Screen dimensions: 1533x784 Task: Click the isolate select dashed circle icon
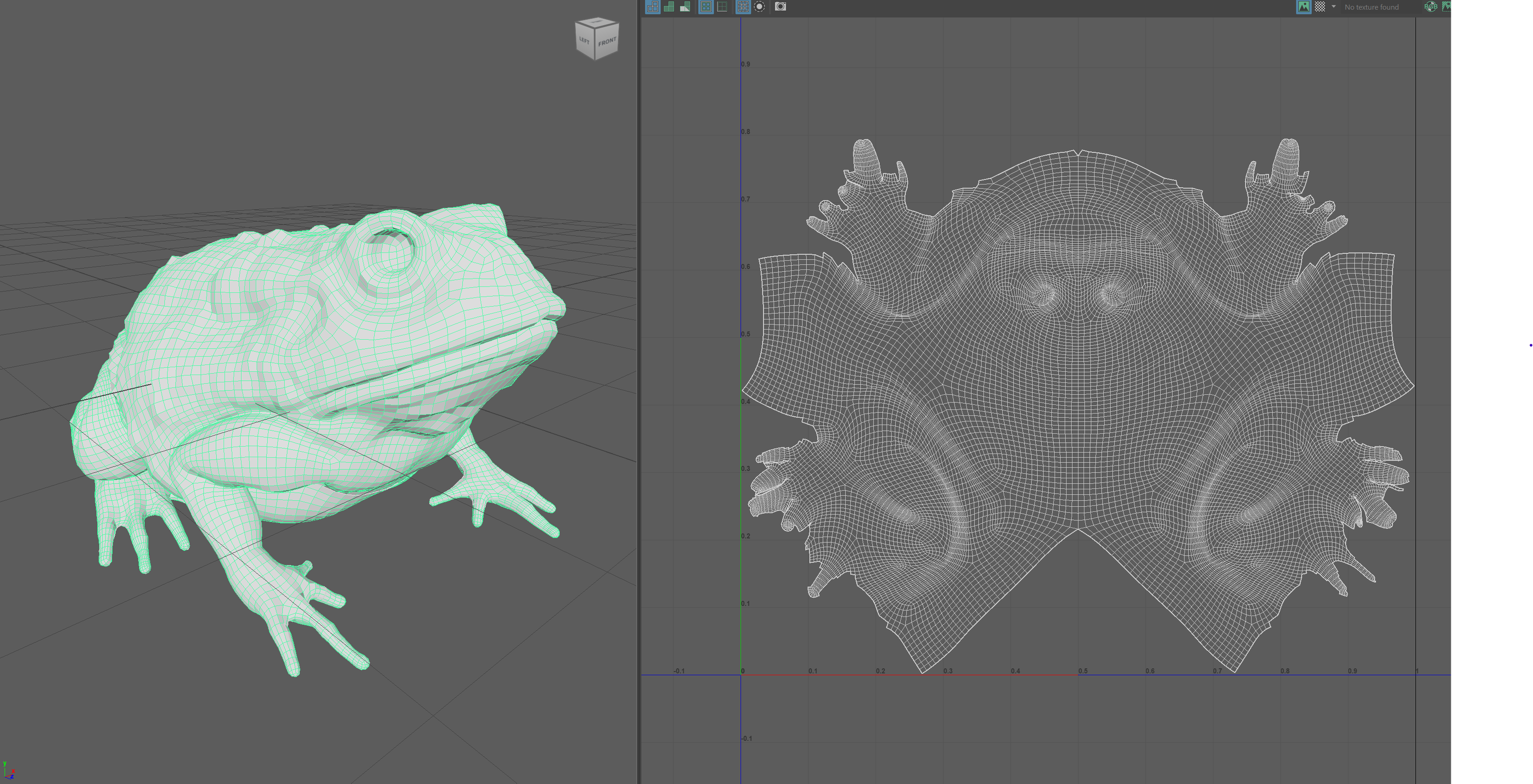click(x=759, y=6)
